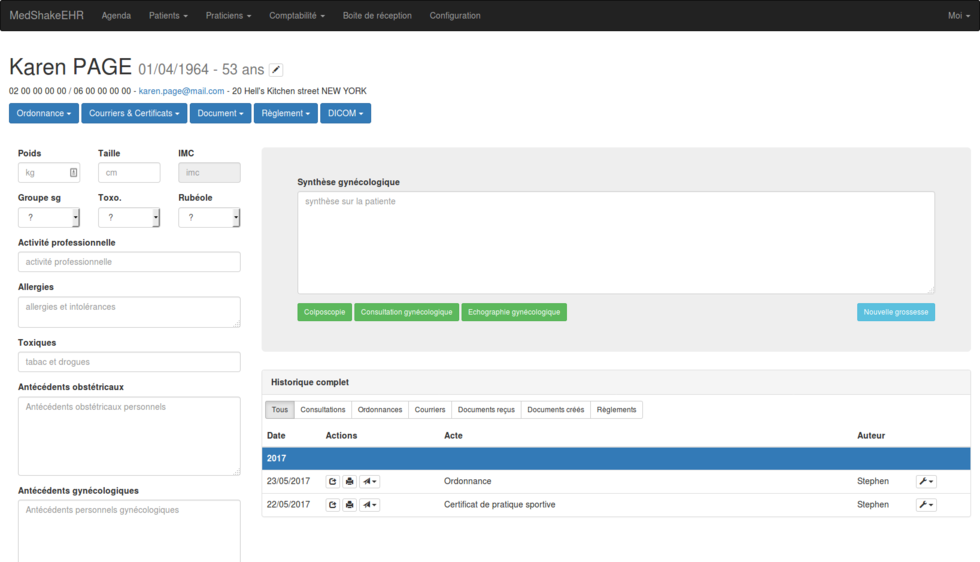The image size is (980, 562).
Task: Print the Ordonnance from 23/05/2017
Action: click(349, 482)
